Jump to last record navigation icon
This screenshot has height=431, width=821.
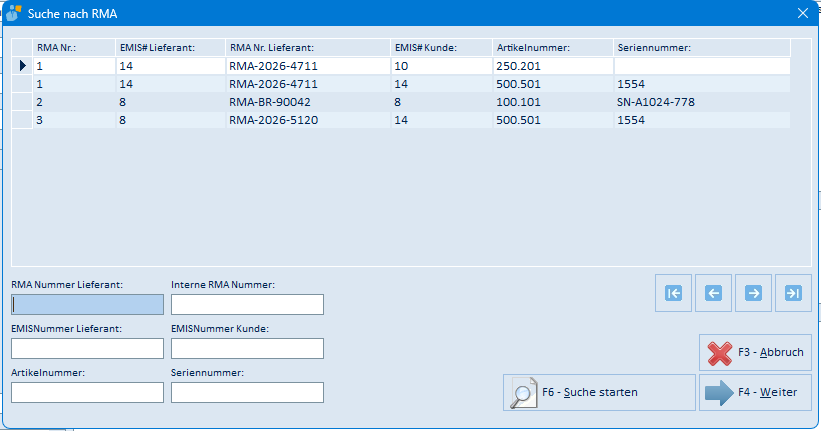793,293
